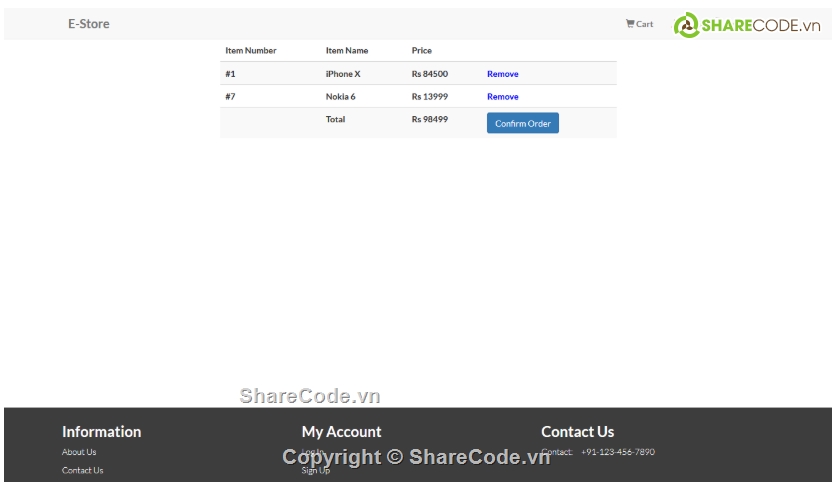Click the Information footer heading
The height and width of the screenshot is (482, 832).
(101, 432)
